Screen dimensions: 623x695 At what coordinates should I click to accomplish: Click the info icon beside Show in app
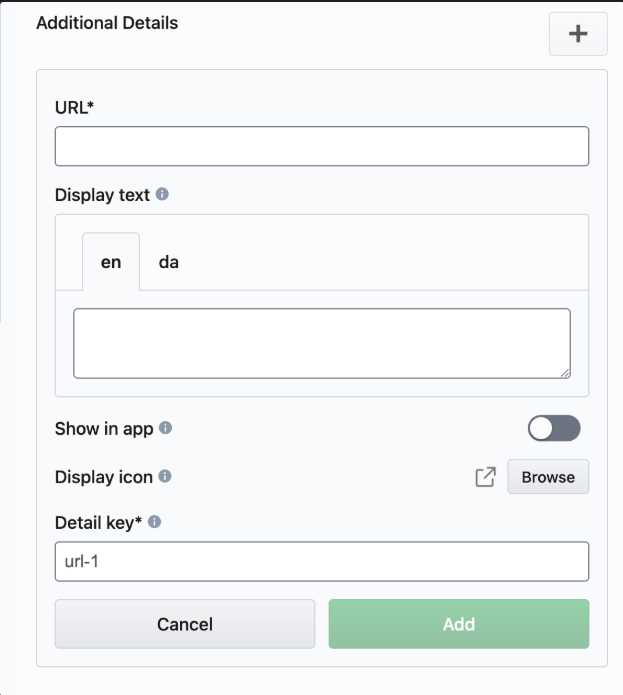[166, 428]
